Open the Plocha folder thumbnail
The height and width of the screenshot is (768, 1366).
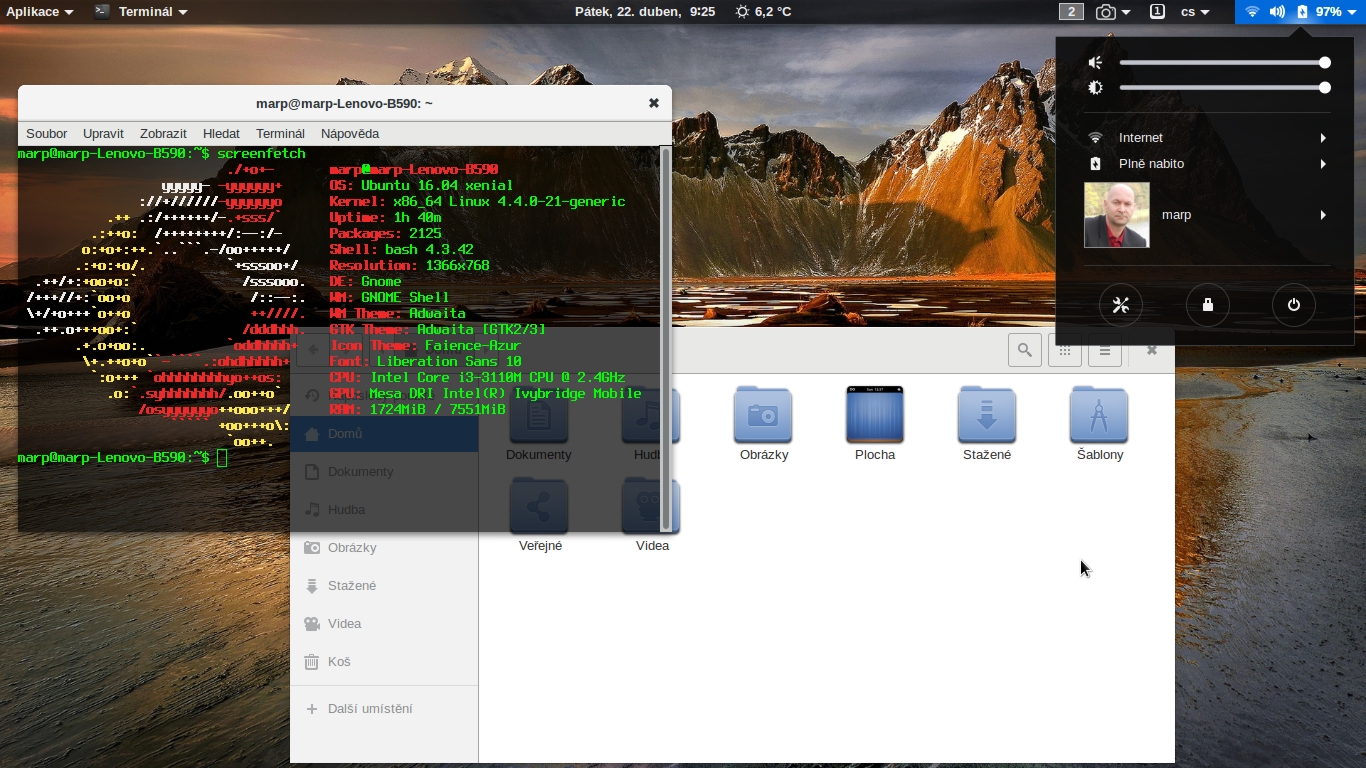(x=875, y=414)
